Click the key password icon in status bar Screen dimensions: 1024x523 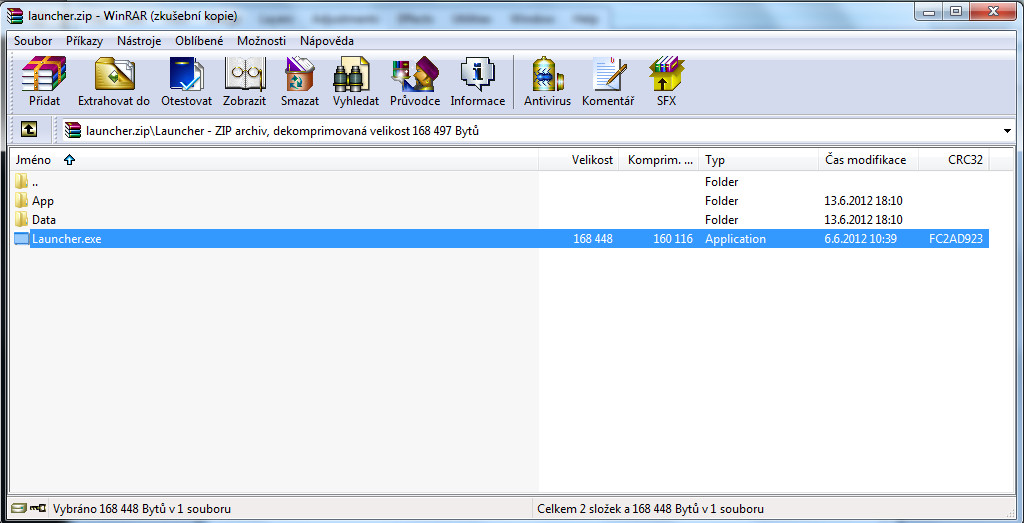(38, 508)
